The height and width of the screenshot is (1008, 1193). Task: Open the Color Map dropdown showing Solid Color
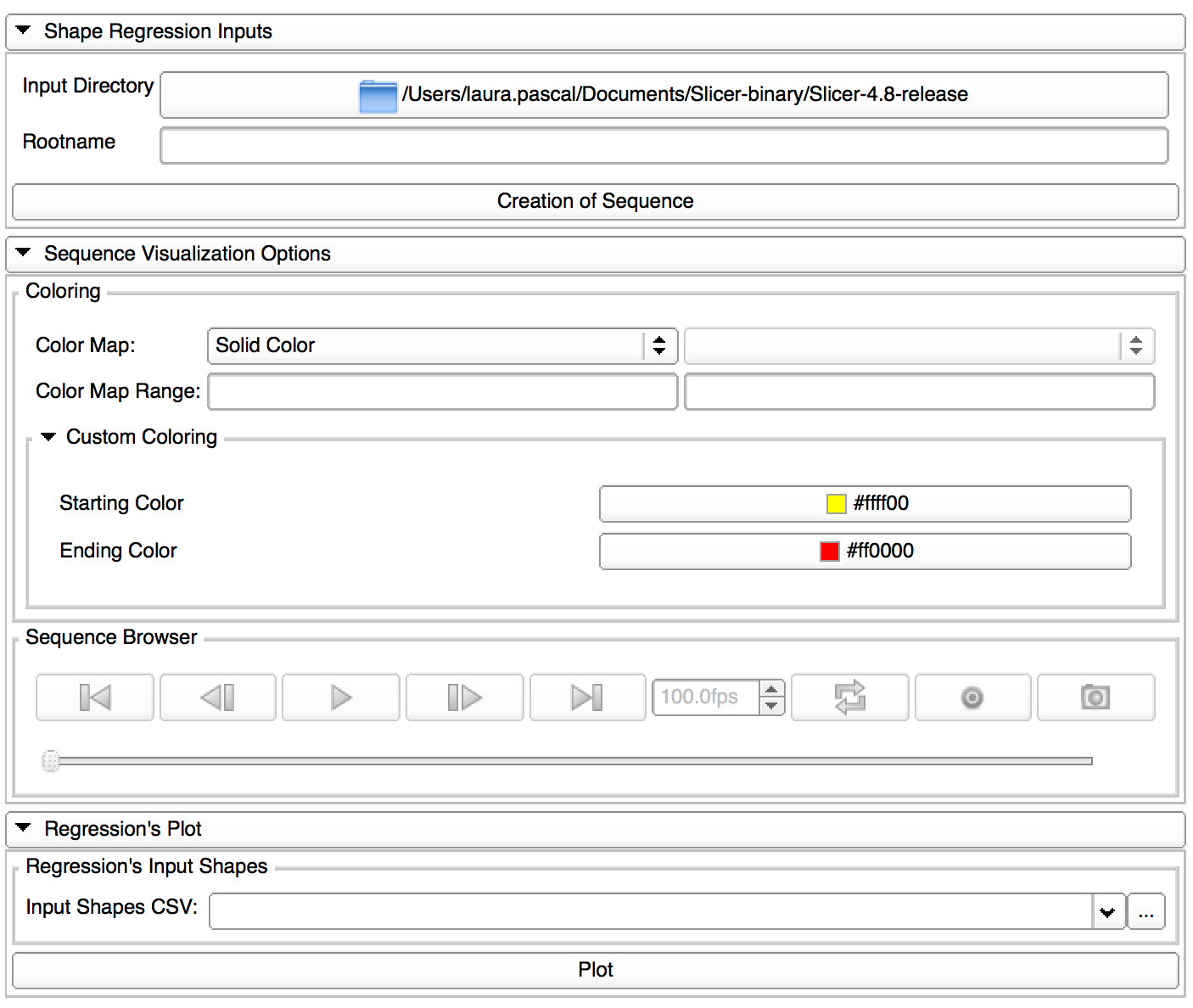(441, 345)
